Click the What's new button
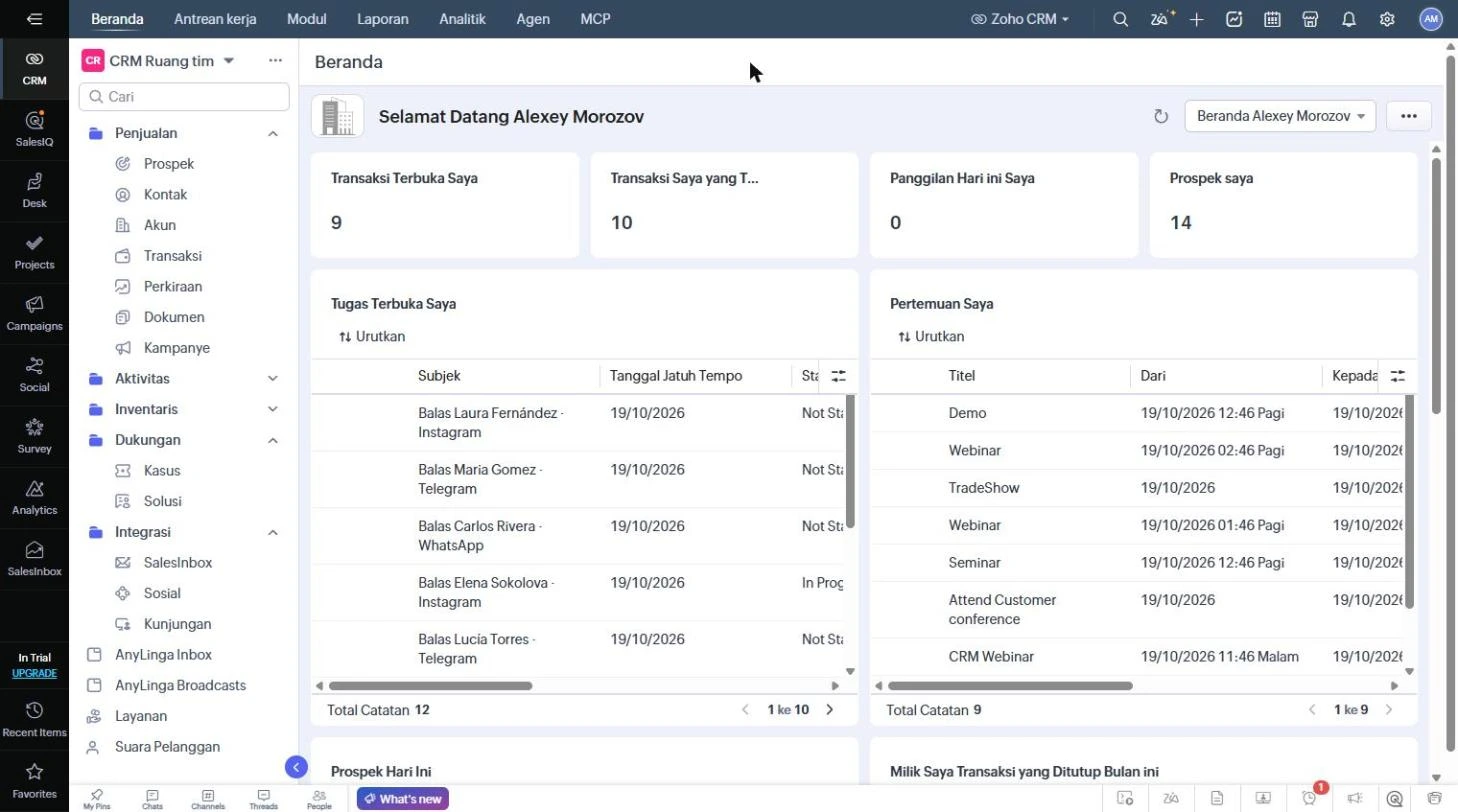1458x812 pixels. point(403,799)
